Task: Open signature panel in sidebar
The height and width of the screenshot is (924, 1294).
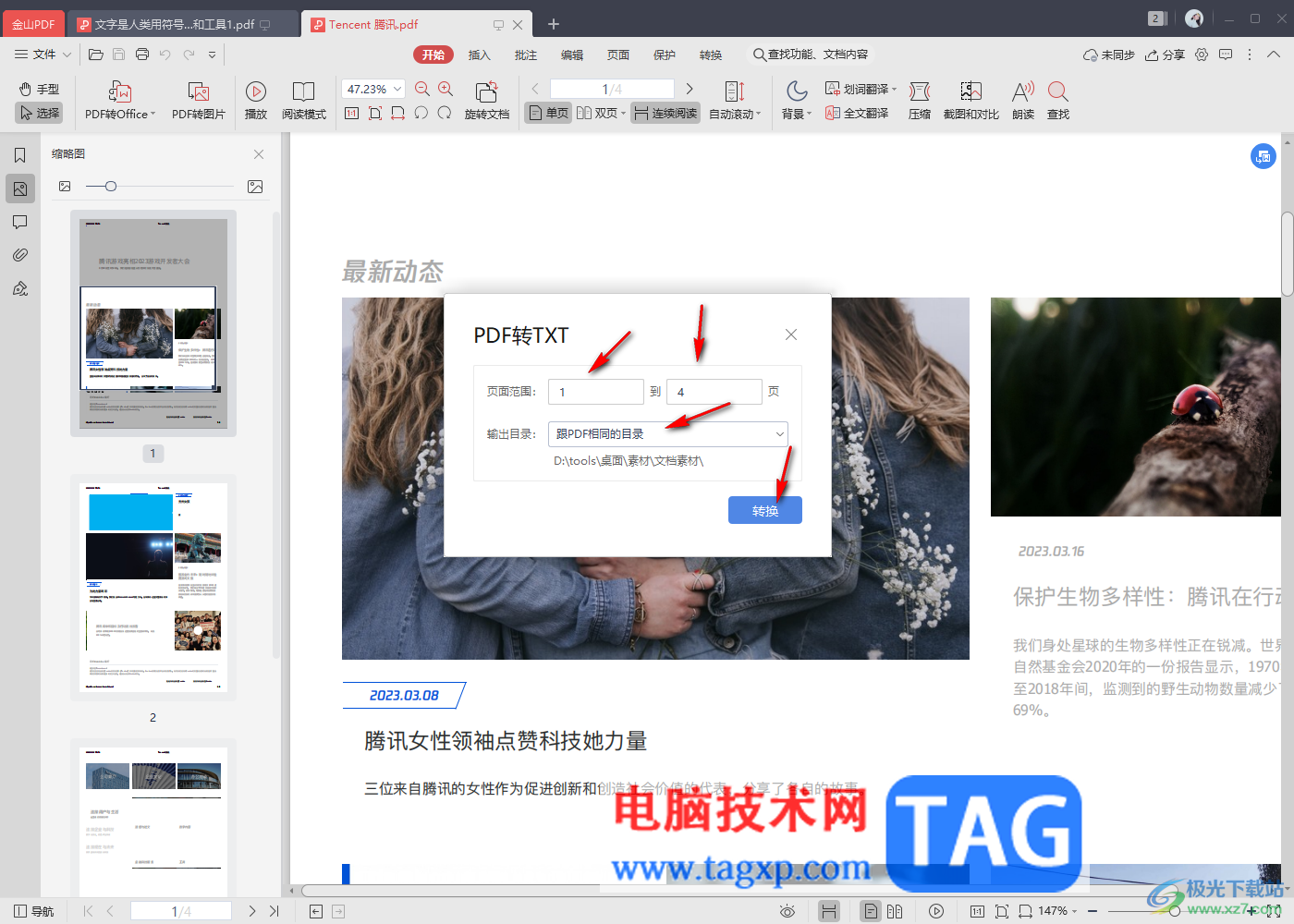Action: point(19,288)
